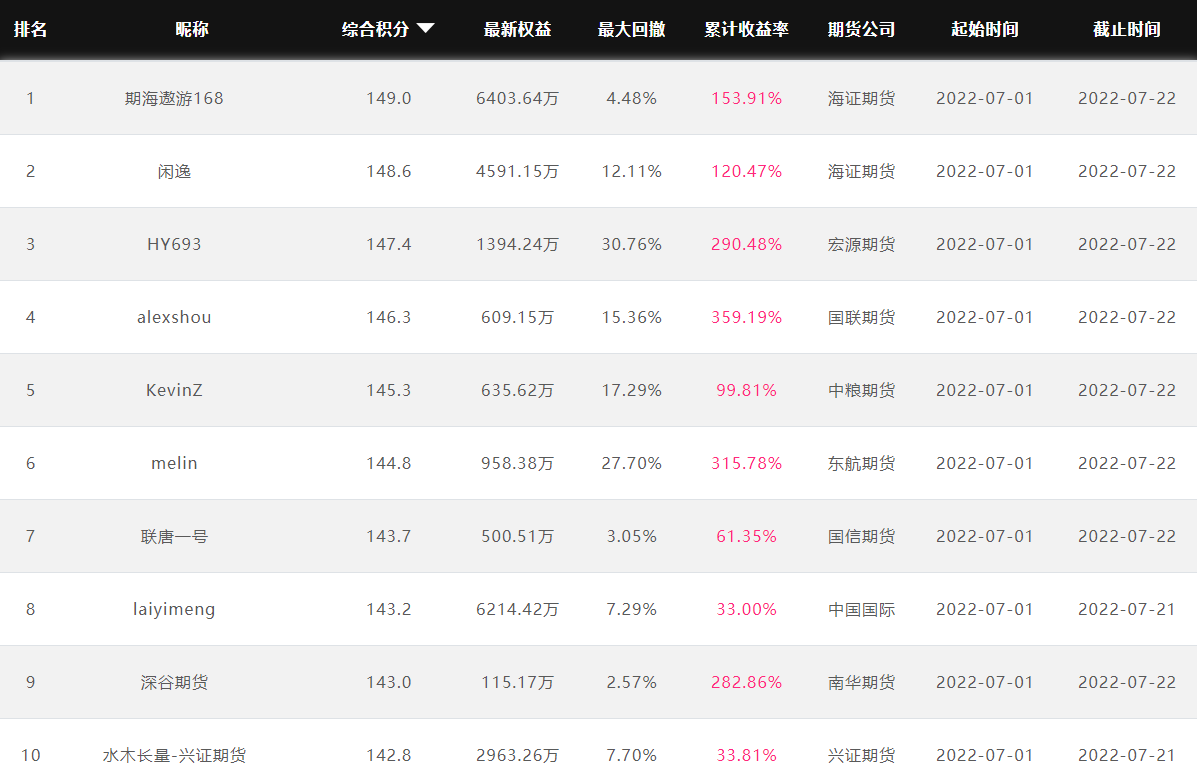This screenshot has width=1197, height=784.
Task: Open nickname alexshou
Action: click(x=174, y=317)
